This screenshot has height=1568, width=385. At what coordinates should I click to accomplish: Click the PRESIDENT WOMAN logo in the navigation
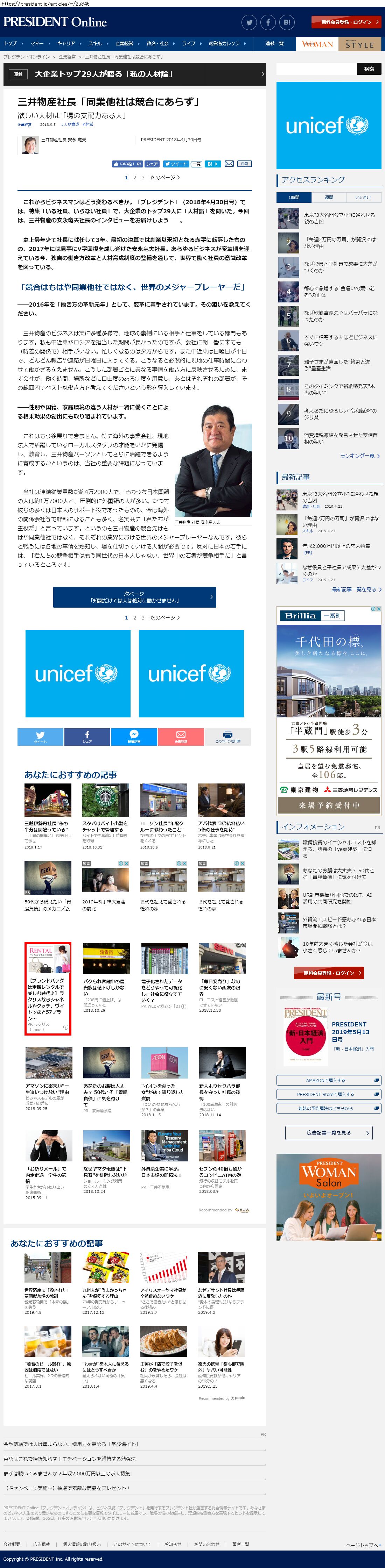click(x=317, y=44)
